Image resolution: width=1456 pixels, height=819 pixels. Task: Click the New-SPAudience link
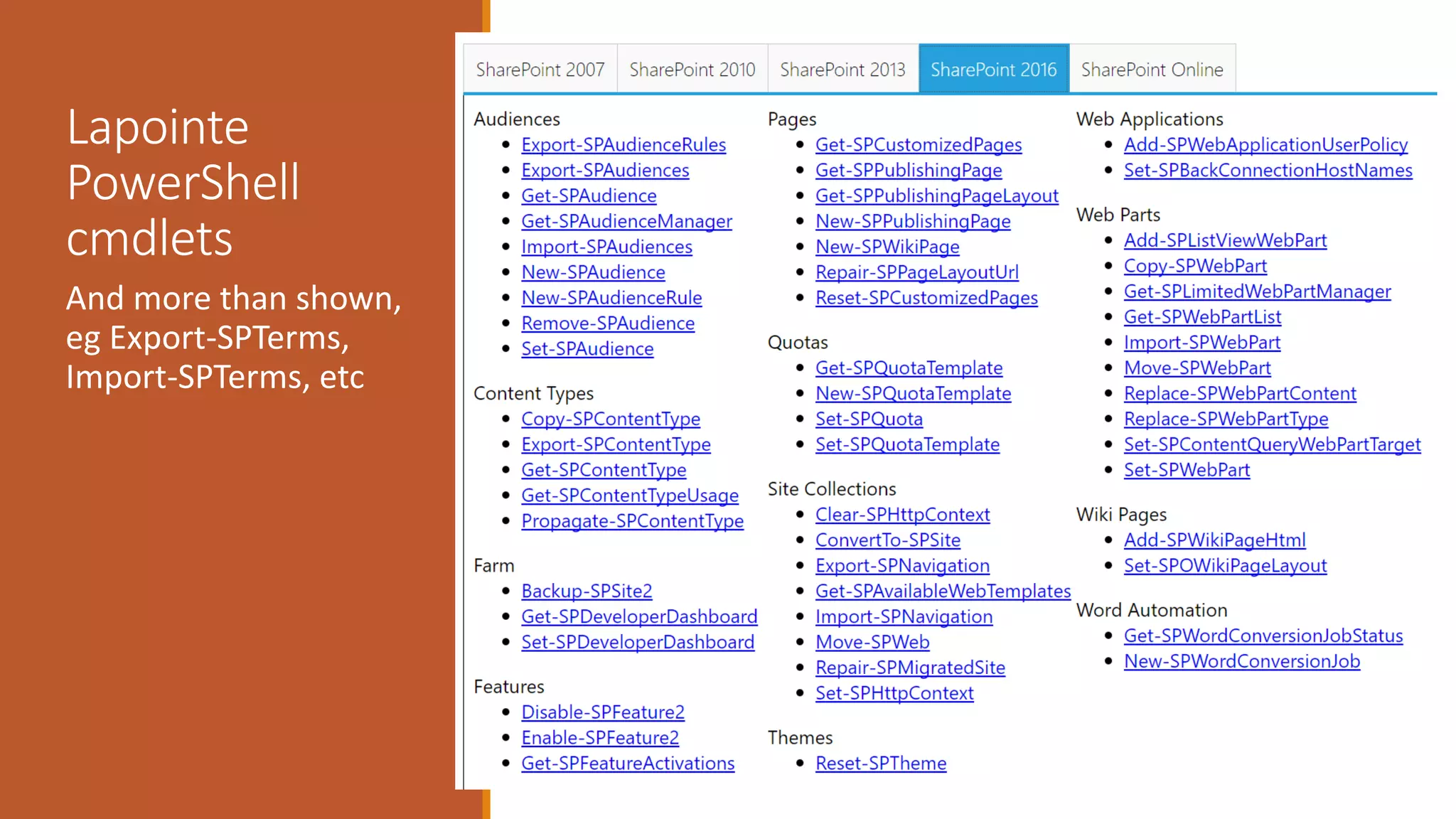click(x=593, y=272)
